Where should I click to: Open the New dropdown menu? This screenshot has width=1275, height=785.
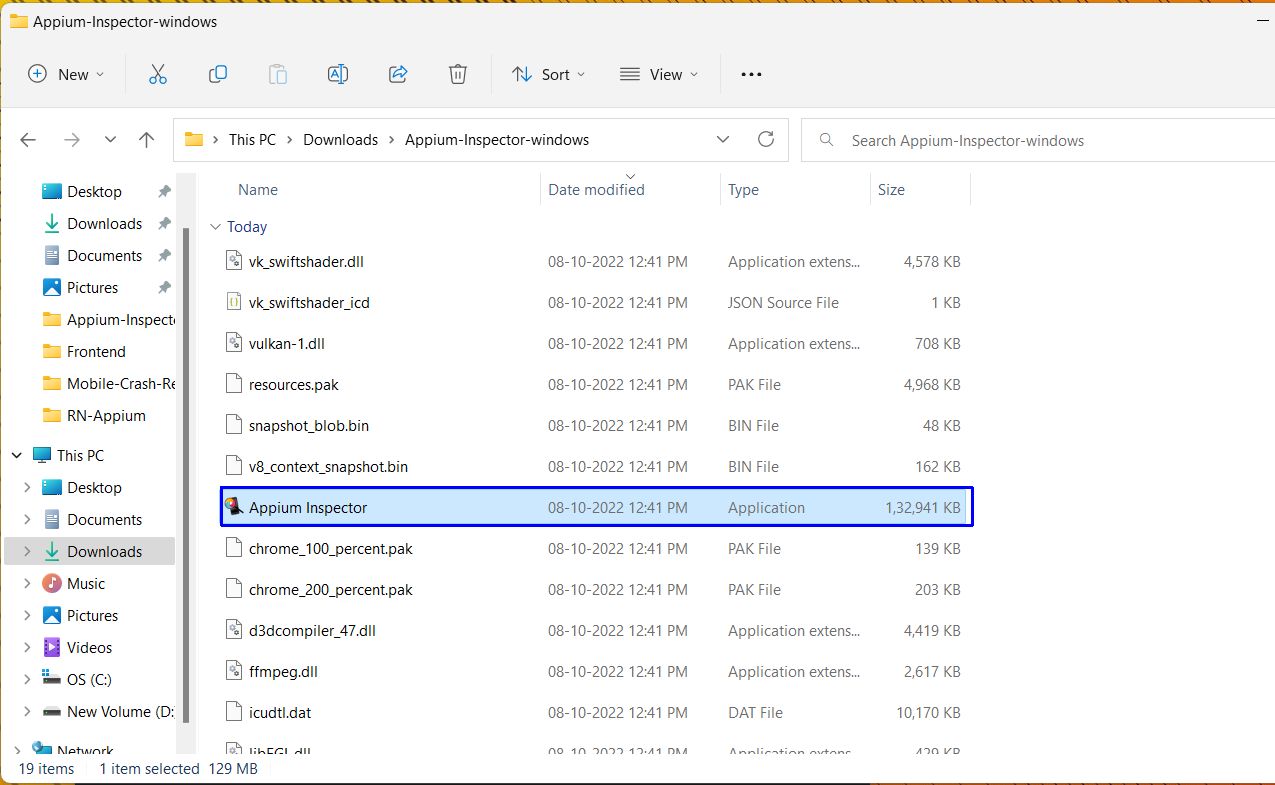click(x=66, y=74)
